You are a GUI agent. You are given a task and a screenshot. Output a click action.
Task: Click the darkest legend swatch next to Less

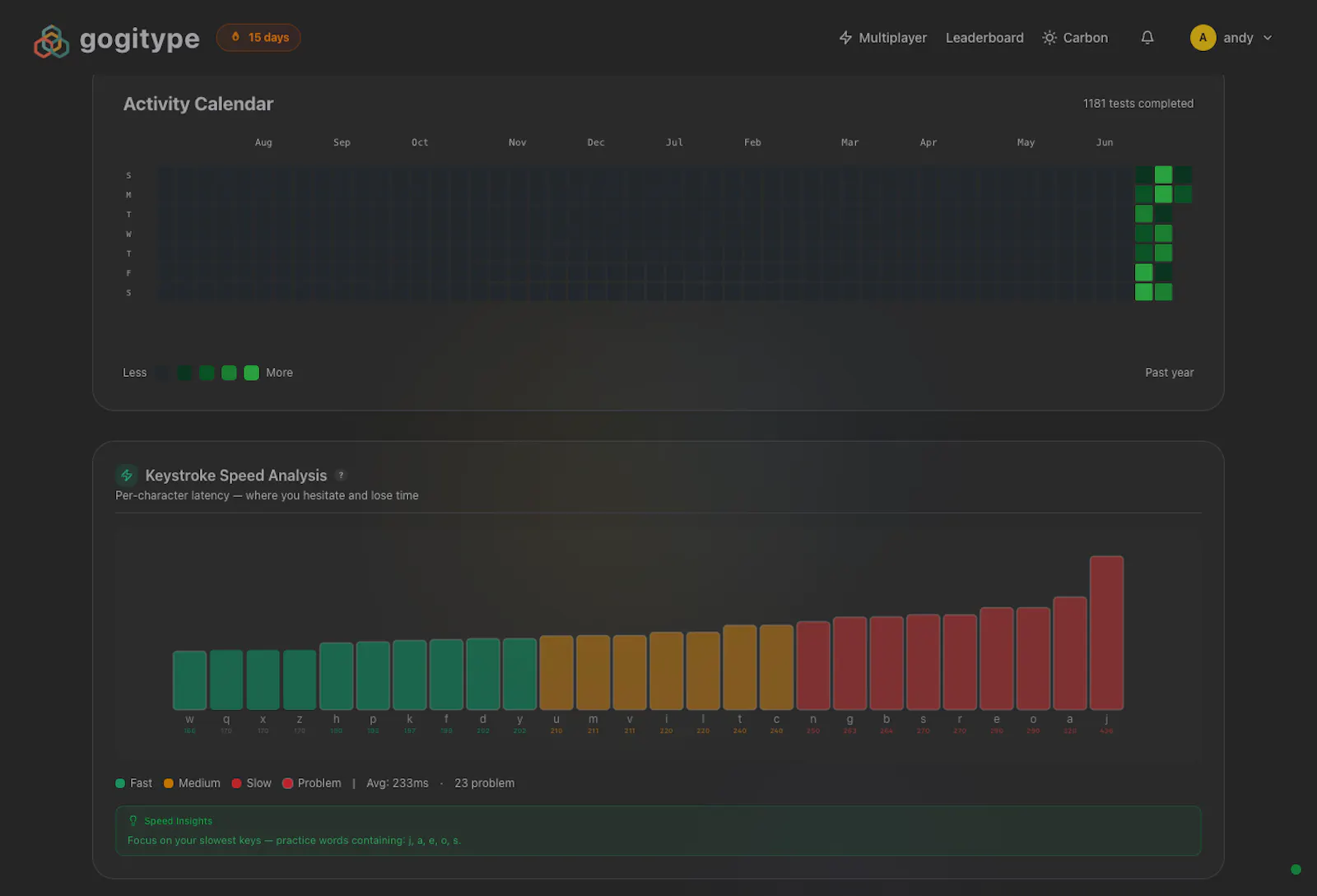163,373
